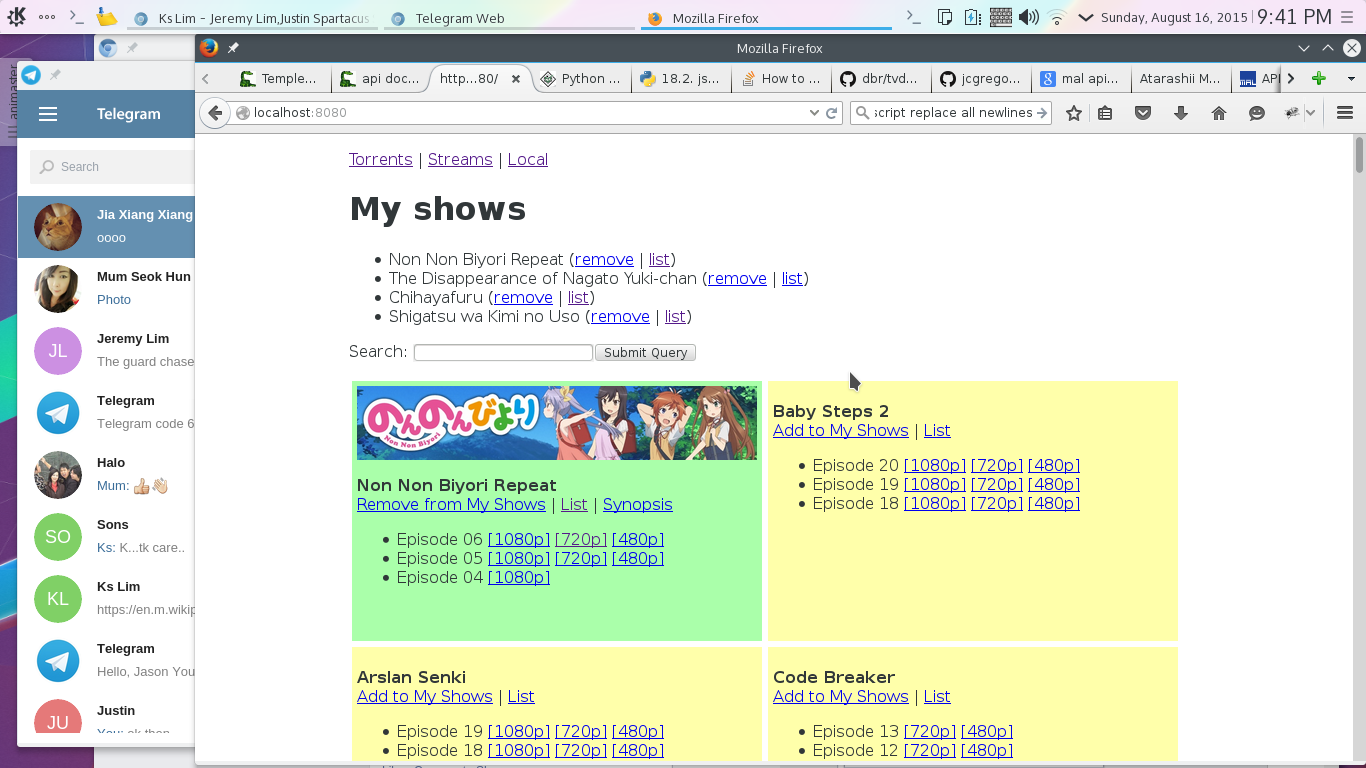Open the list all tabs dropdown
Viewport: 1366px width, 768px height.
[1351, 78]
